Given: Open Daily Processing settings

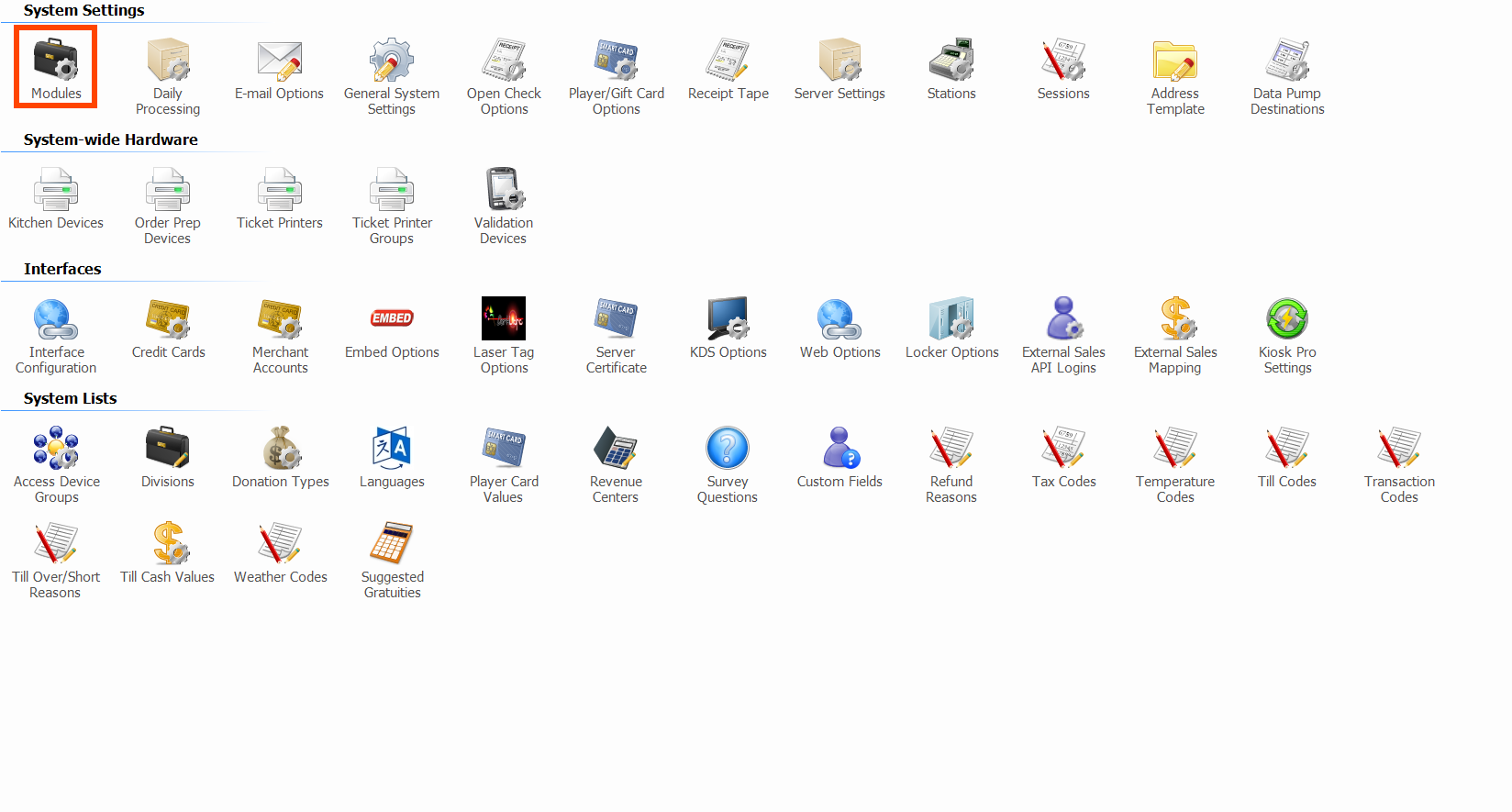Looking at the screenshot, I should (x=168, y=61).
